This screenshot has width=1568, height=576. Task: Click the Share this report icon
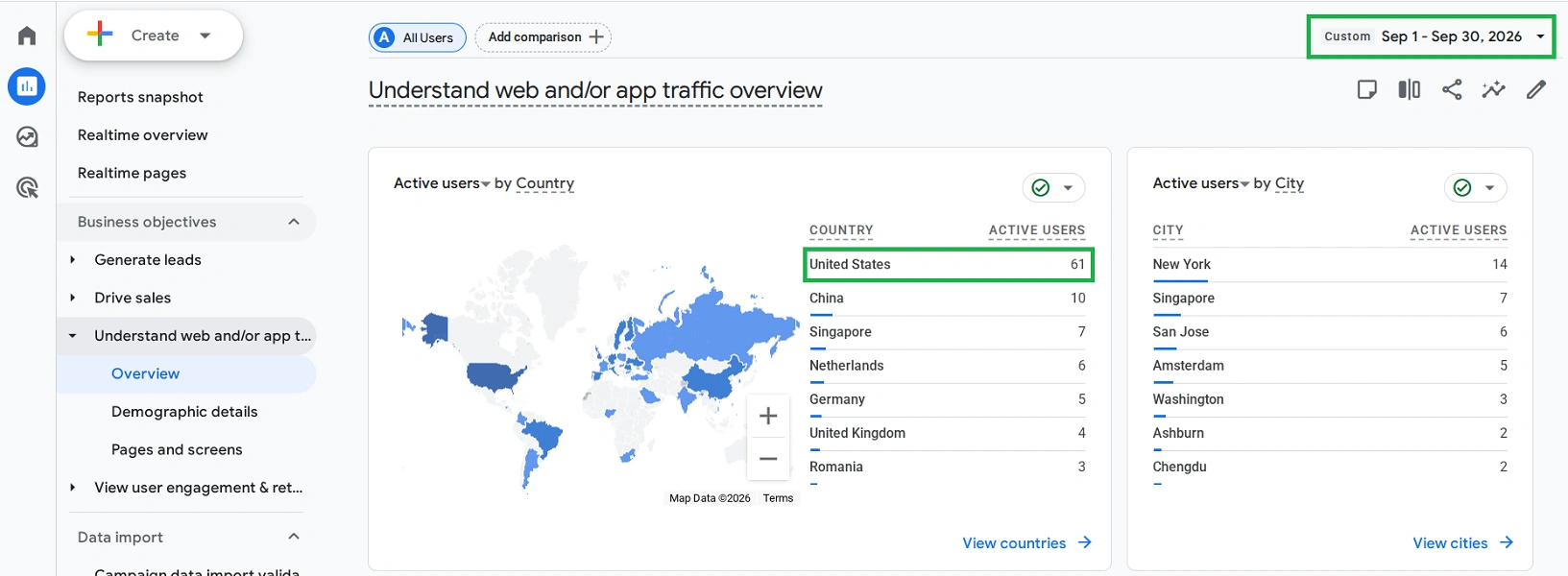(x=1452, y=89)
